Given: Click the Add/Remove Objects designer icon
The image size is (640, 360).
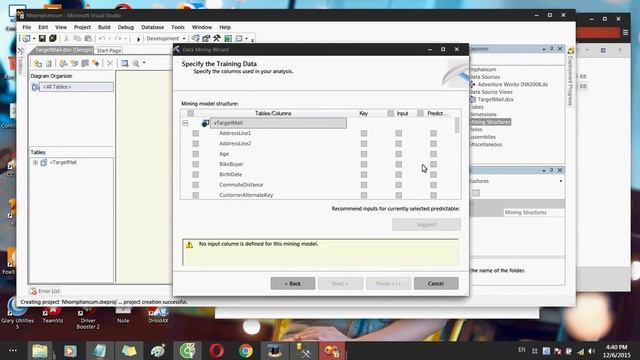Looking at the screenshot, I should pos(38,63).
